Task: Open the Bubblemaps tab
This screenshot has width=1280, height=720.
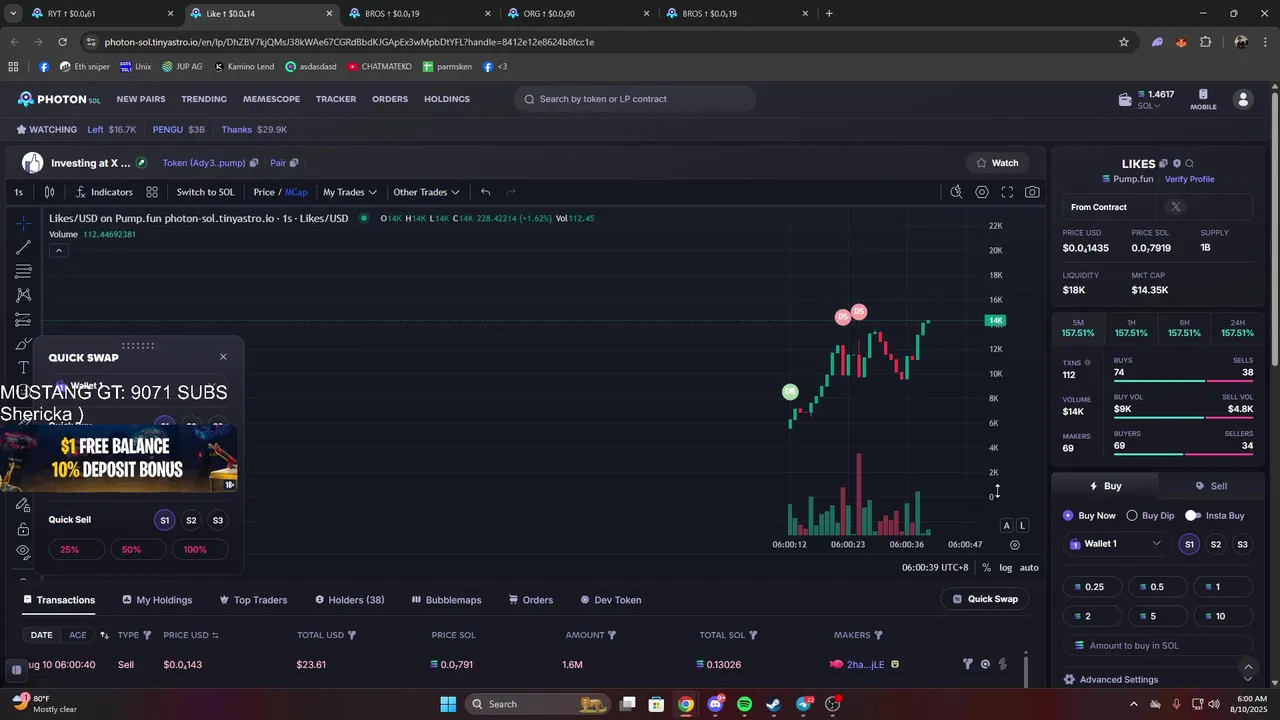Action: [446, 600]
